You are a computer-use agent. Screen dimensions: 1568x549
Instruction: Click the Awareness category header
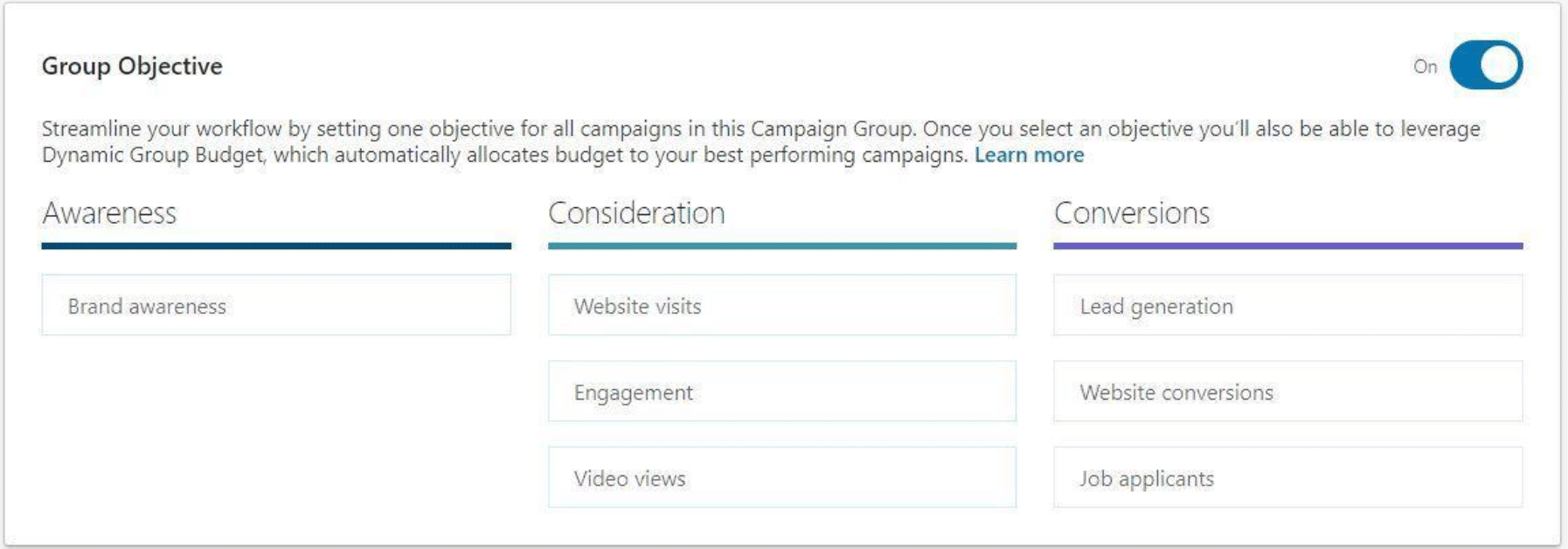click(111, 211)
